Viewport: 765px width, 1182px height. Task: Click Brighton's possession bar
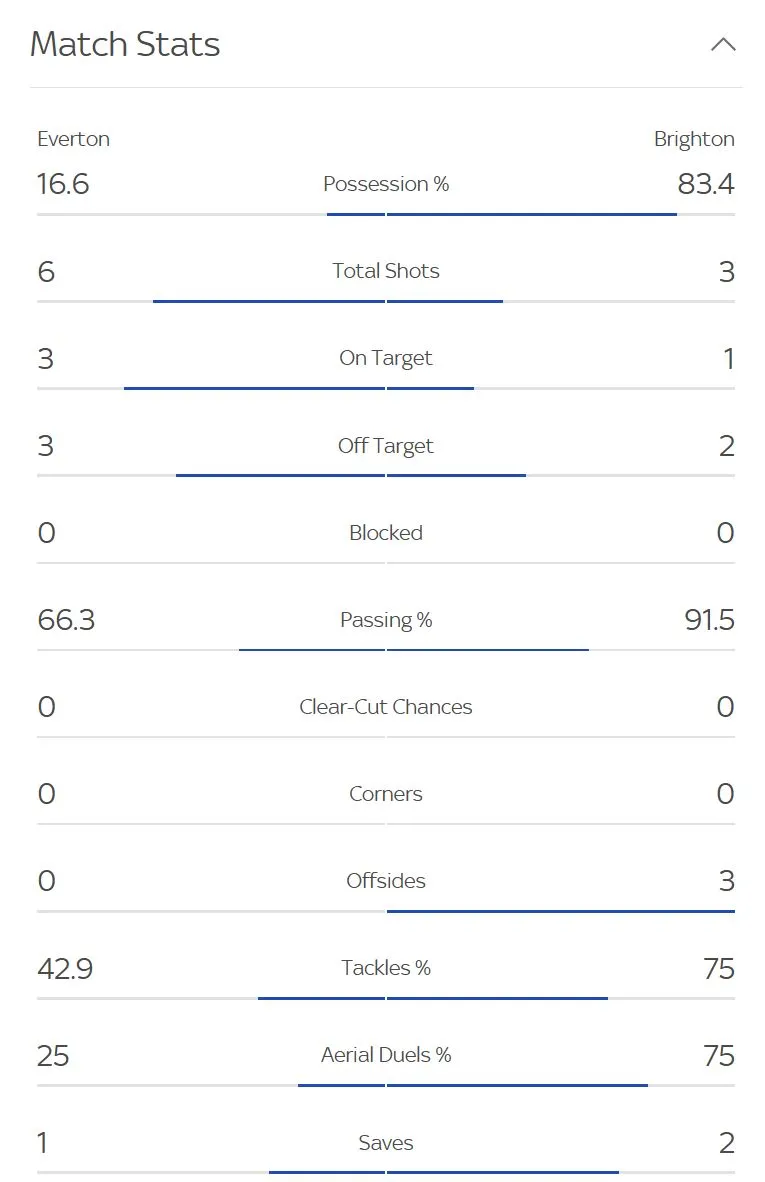coord(530,213)
